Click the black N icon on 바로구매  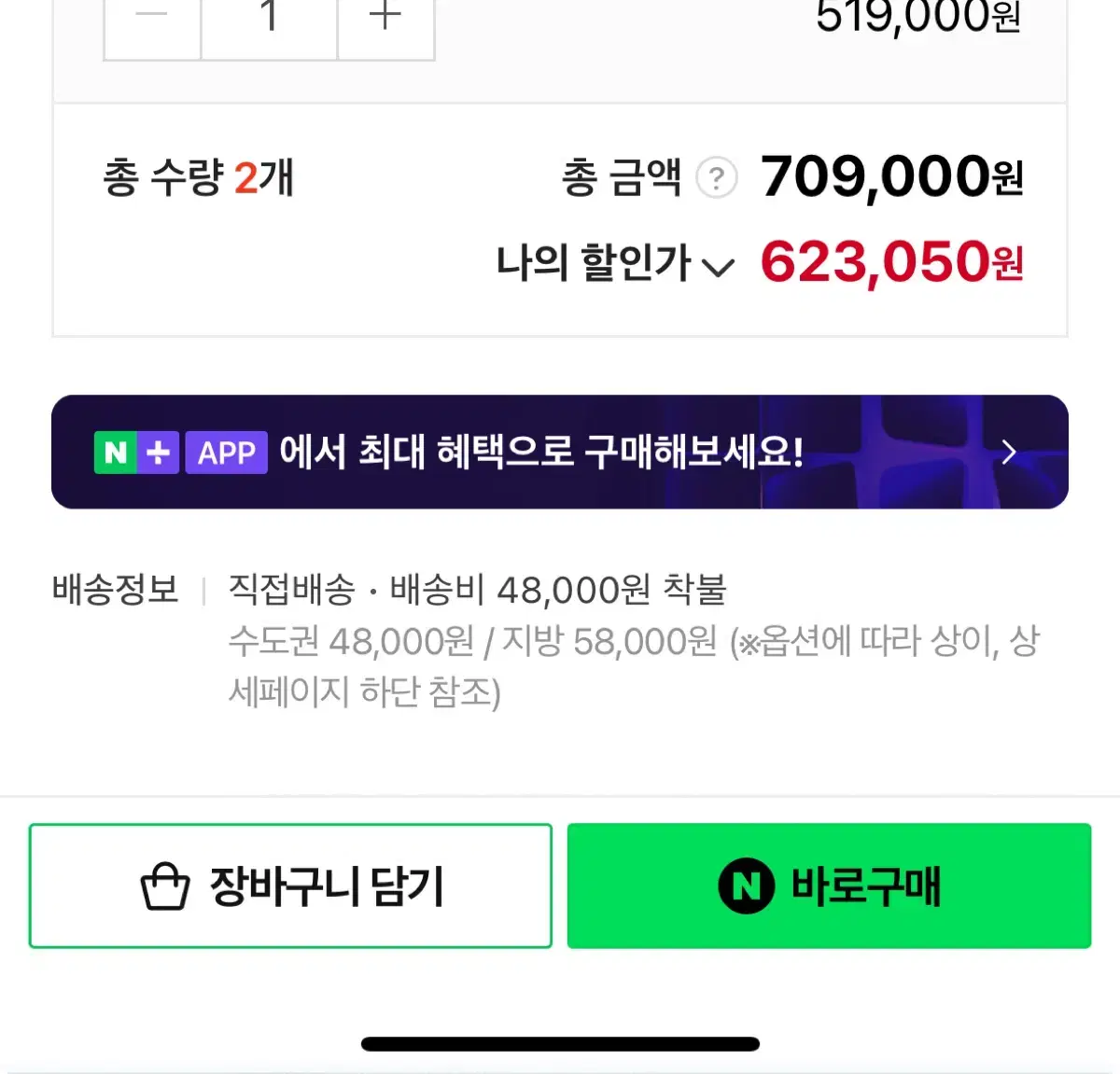point(746,886)
